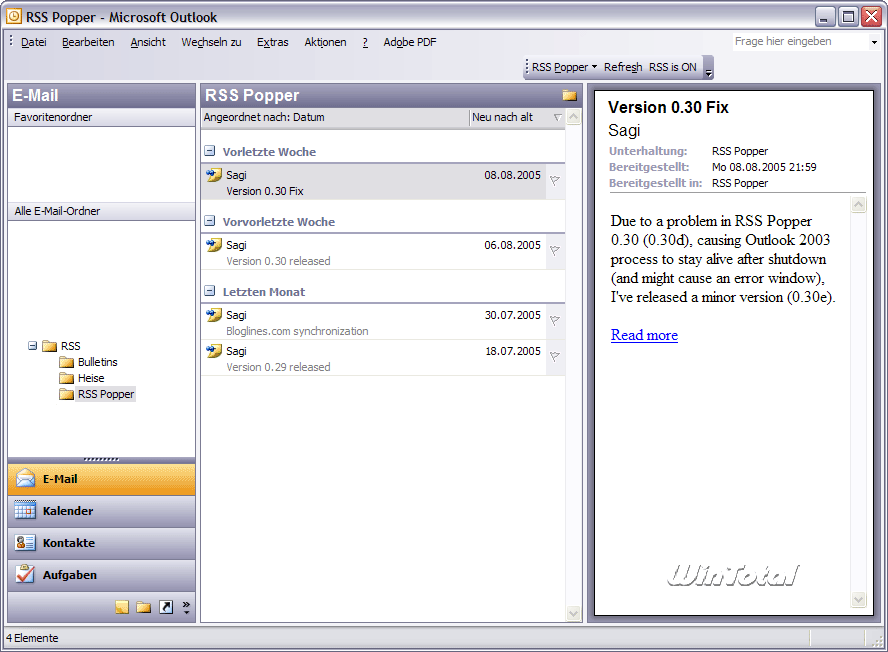Click the navigation pane splitter handle dots
888x652 pixels.
(101, 459)
